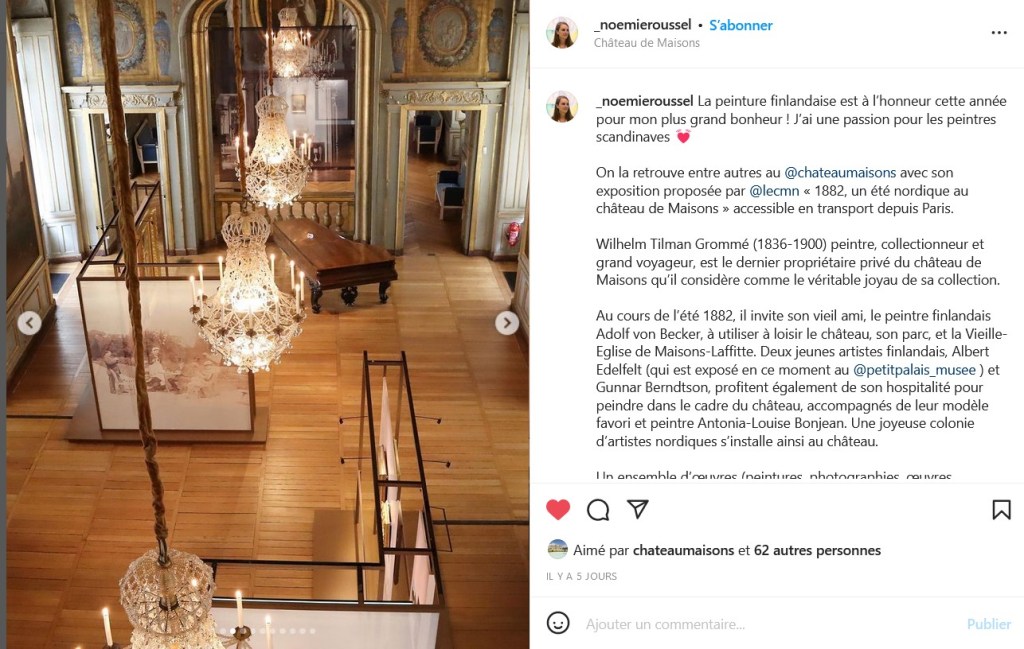Image resolution: width=1024 pixels, height=649 pixels.
Task: Click the S'abonner follow link
Action: 741,25
